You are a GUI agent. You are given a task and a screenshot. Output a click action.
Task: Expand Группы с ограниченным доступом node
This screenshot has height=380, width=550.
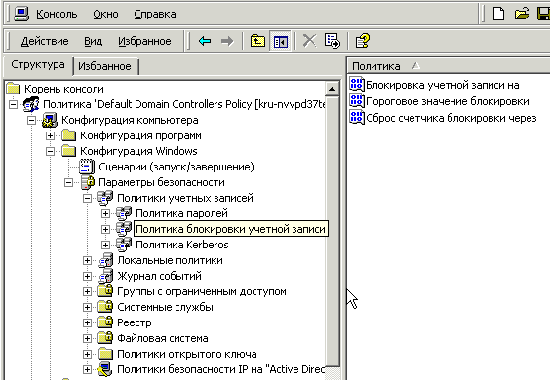(x=87, y=292)
